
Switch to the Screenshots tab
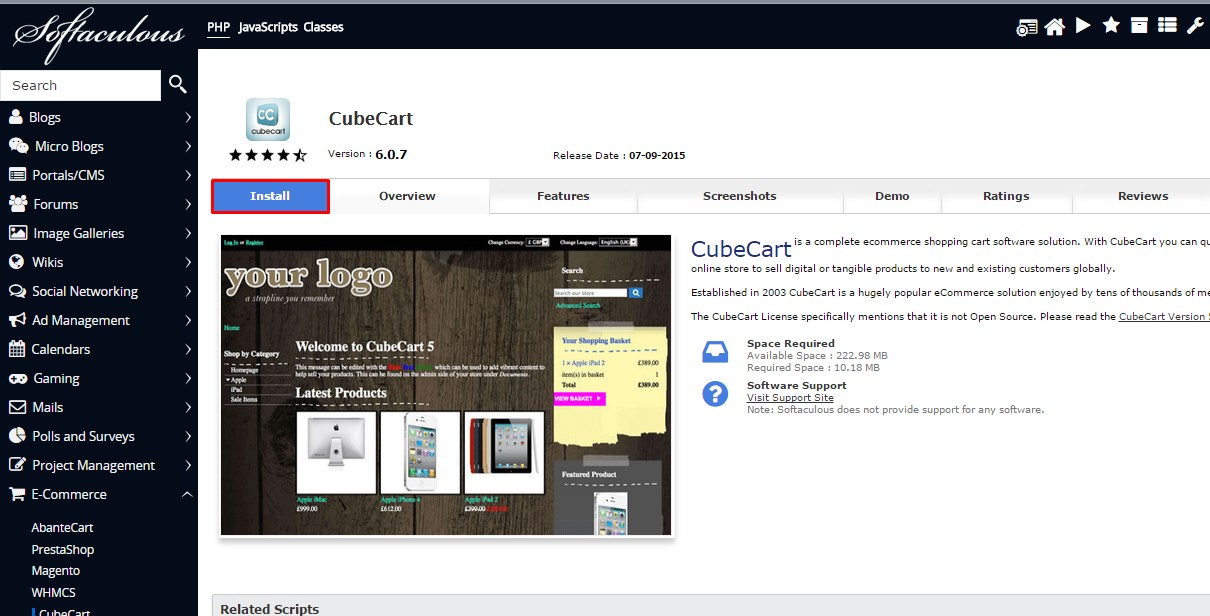coord(740,196)
